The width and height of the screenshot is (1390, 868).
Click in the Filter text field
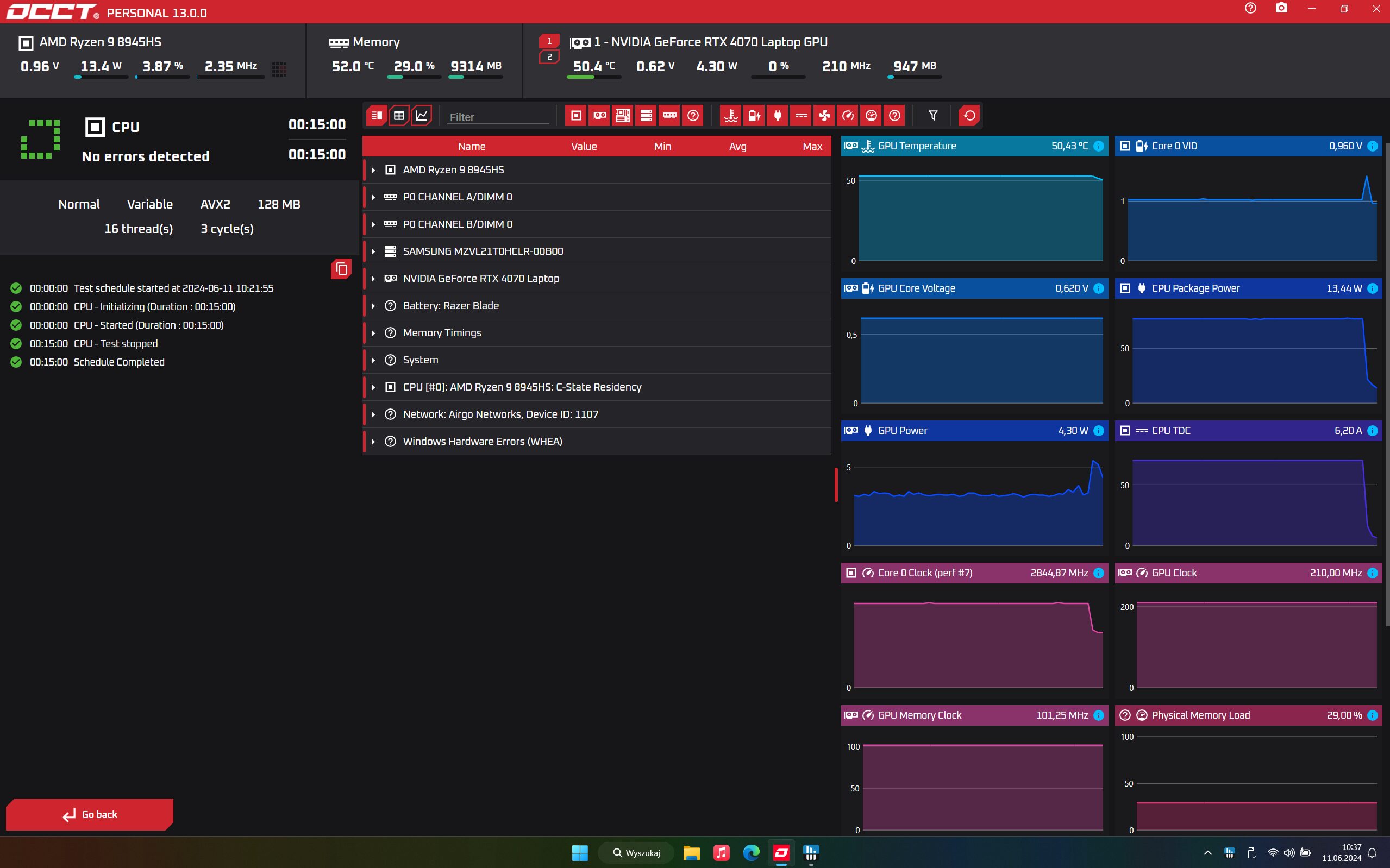[x=498, y=117]
